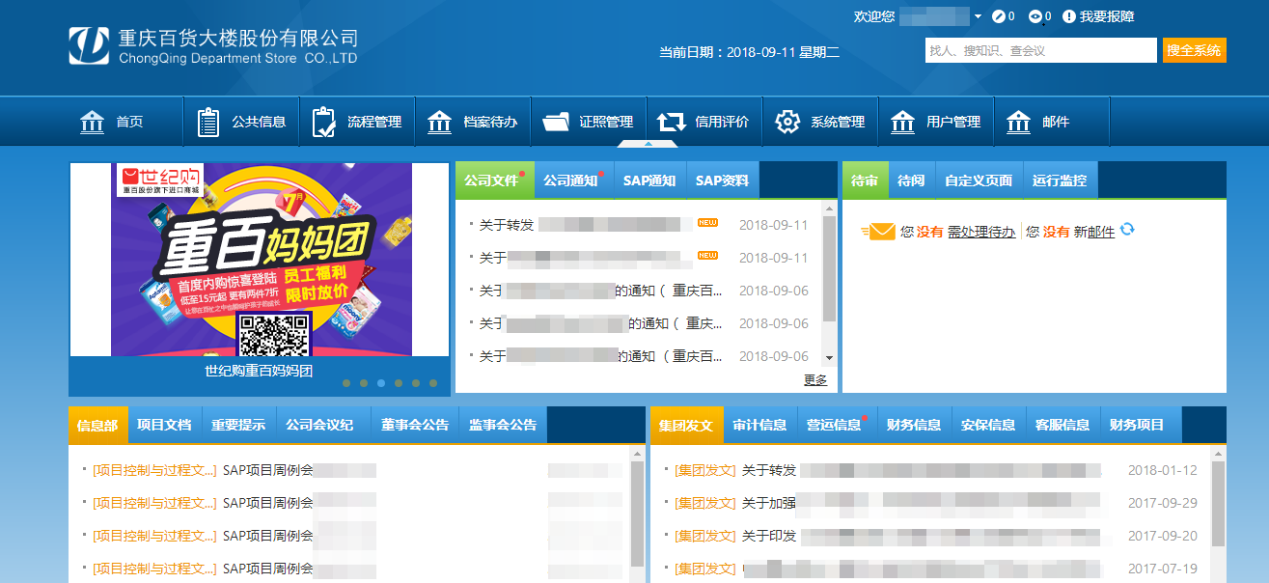Click the 更多 link under company files
Viewport: 1269px width, 583px height.
[x=815, y=380]
